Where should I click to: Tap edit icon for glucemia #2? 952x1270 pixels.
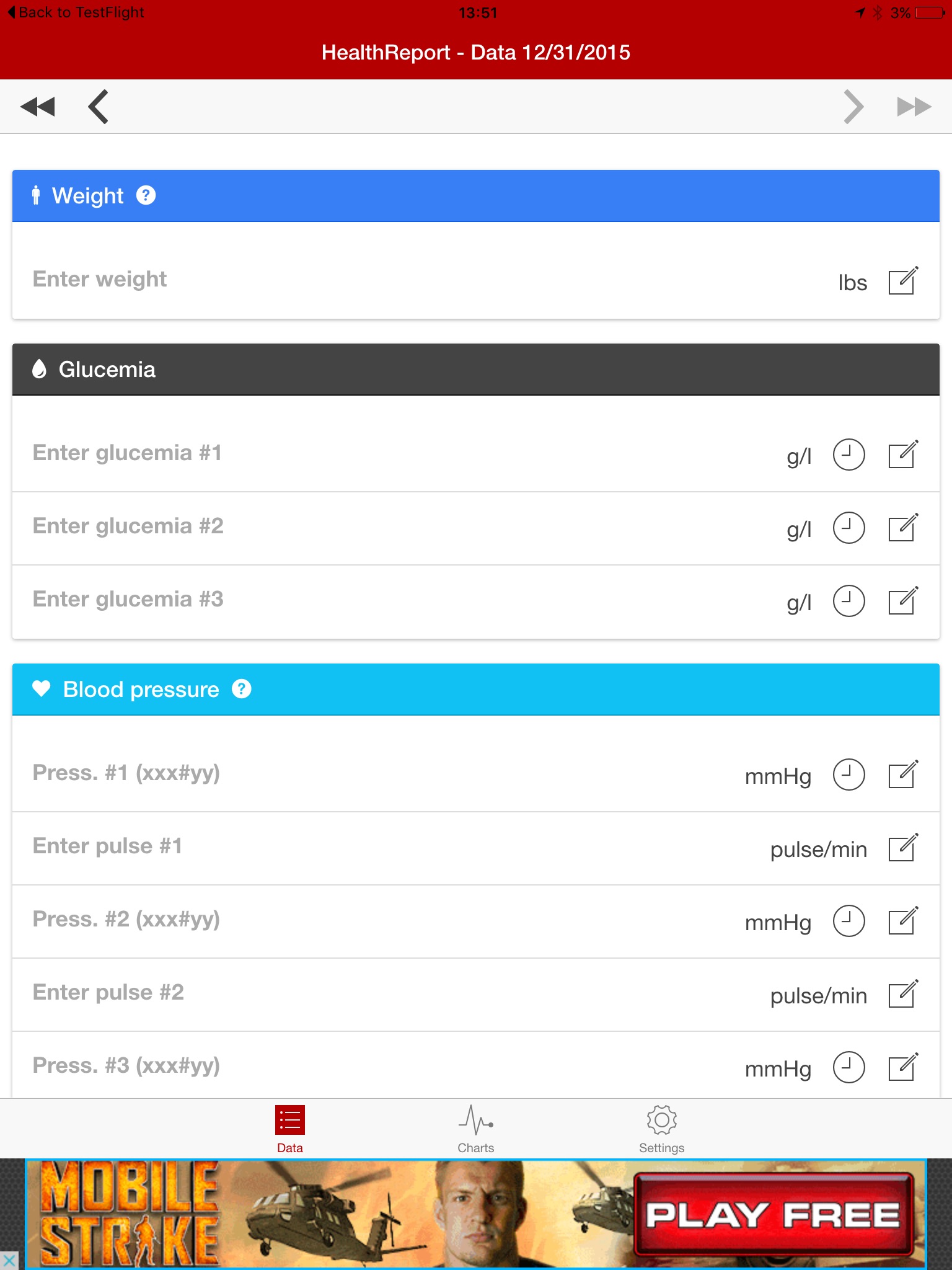(x=902, y=528)
